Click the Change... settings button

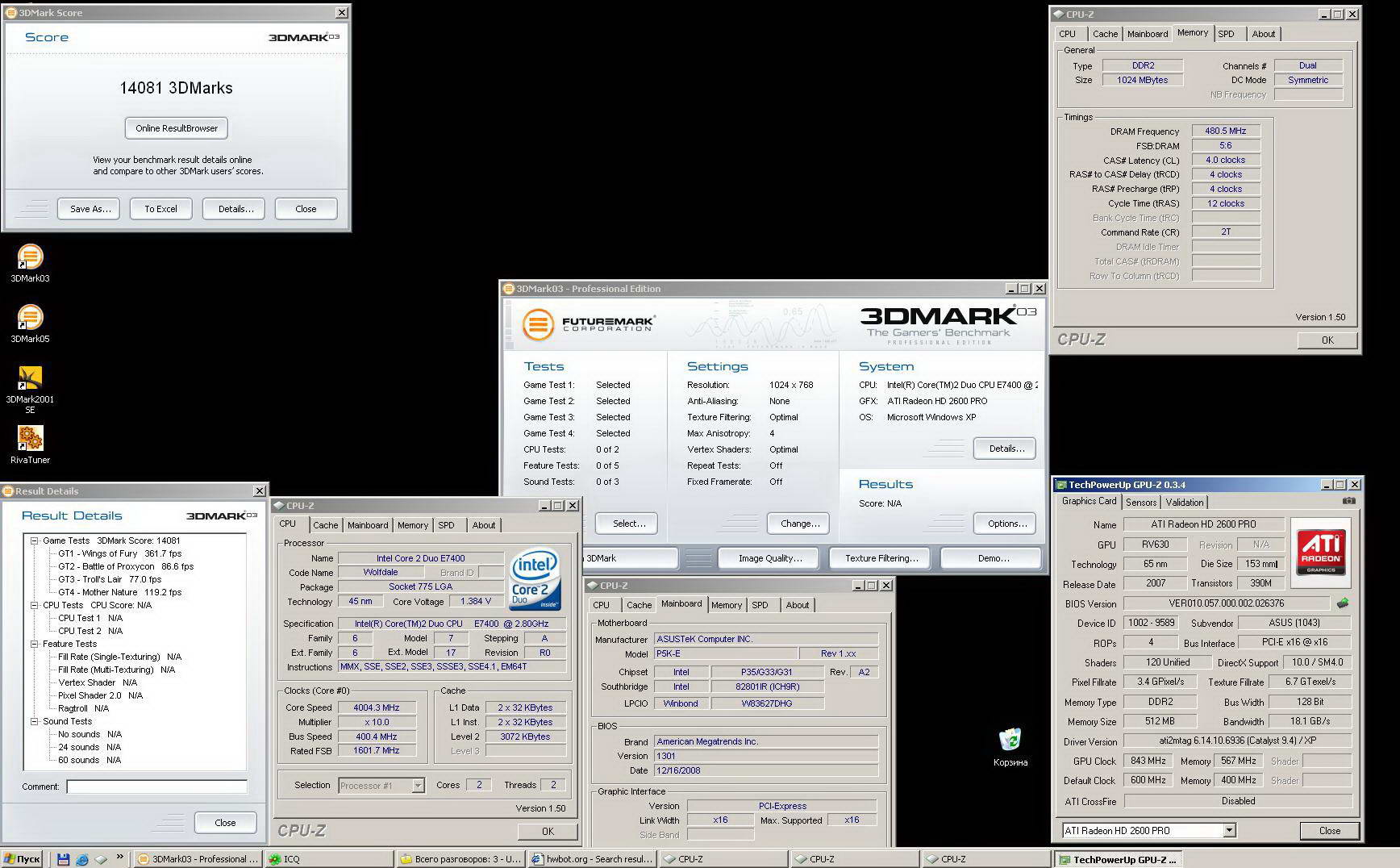799,524
